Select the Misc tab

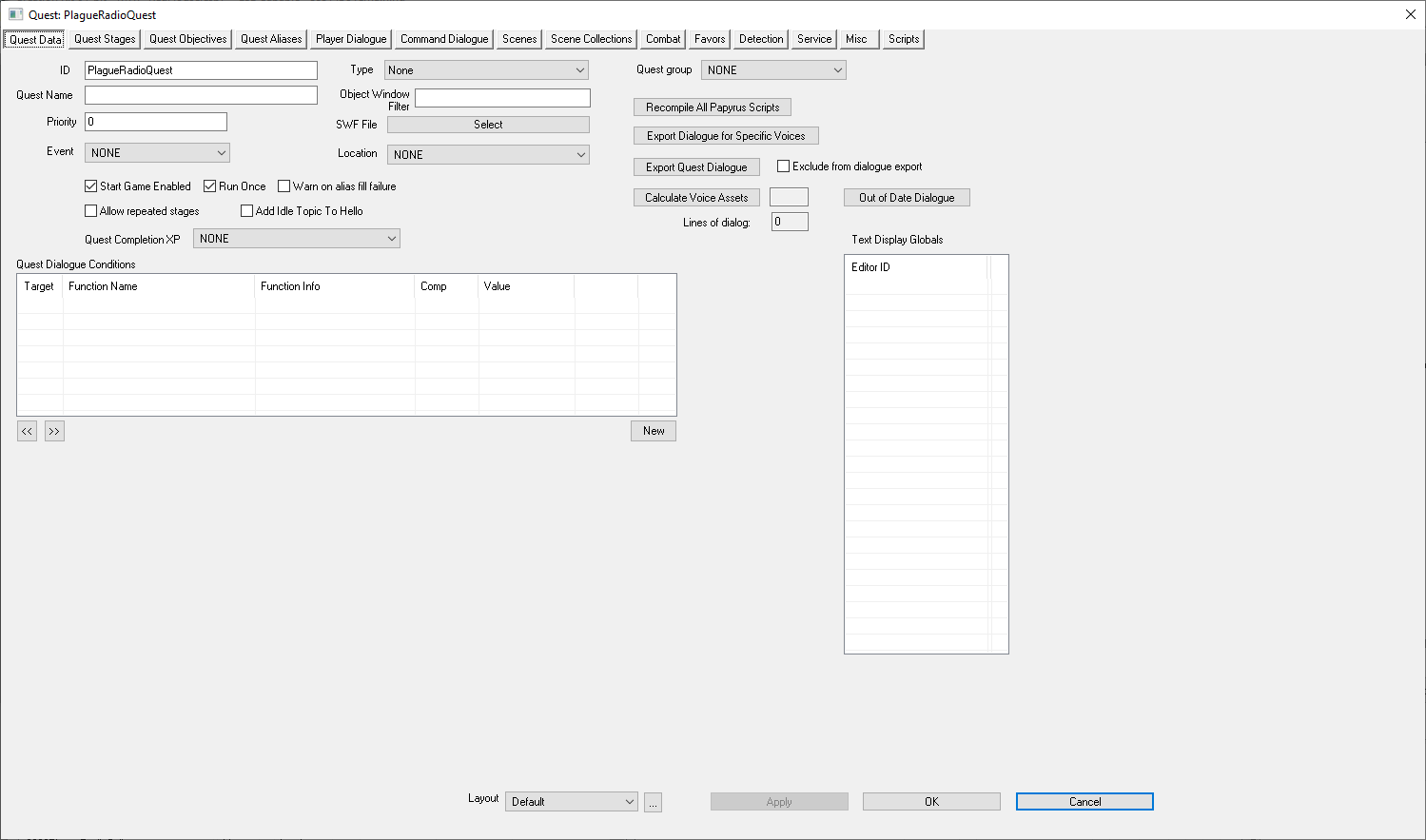click(859, 39)
